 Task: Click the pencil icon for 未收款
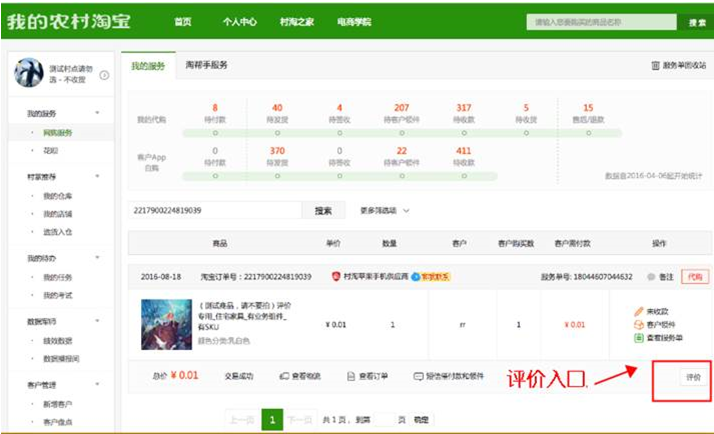[x=638, y=311]
